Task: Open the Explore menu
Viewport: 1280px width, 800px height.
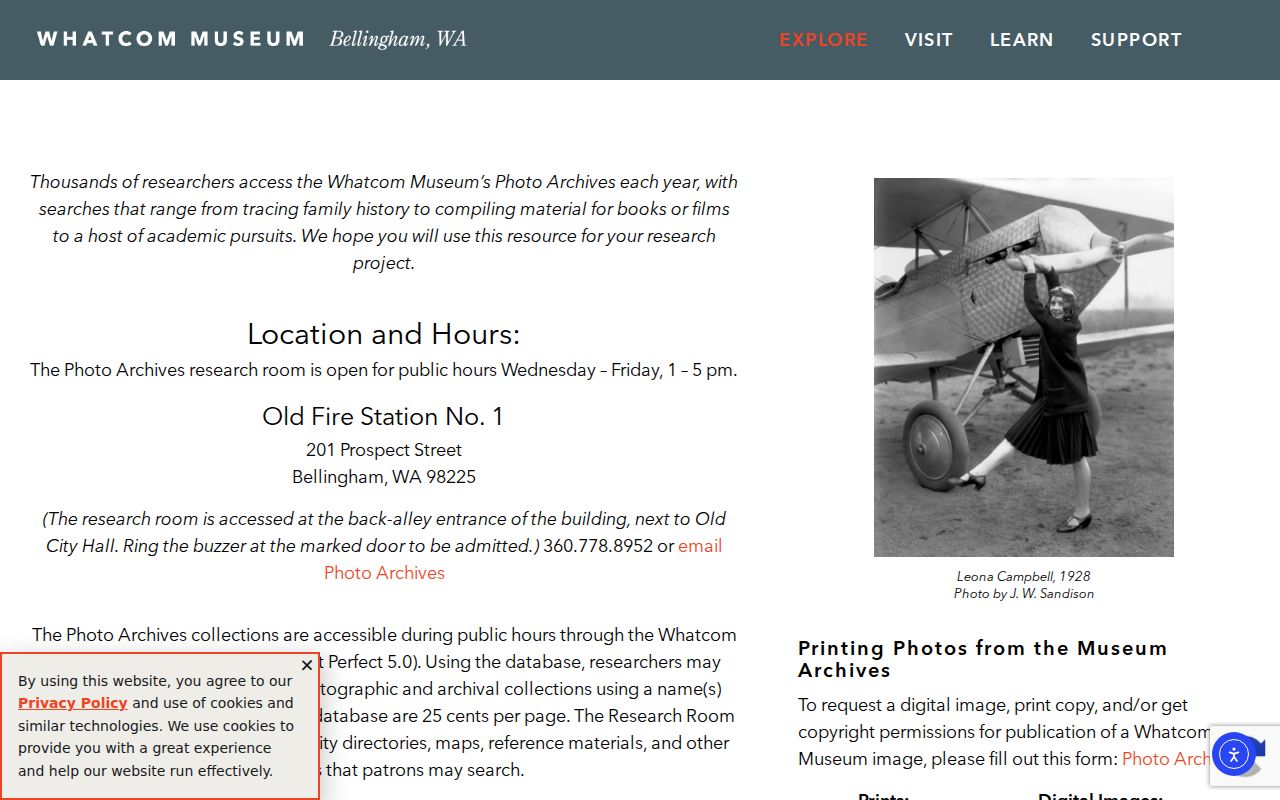Action: [x=824, y=40]
